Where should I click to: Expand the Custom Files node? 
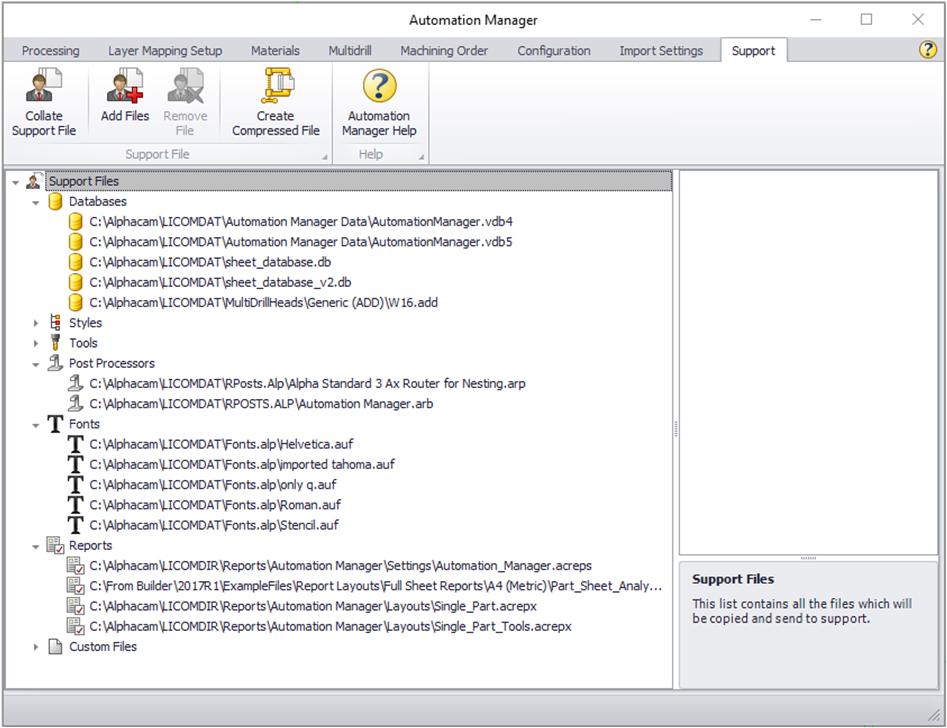pos(36,647)
